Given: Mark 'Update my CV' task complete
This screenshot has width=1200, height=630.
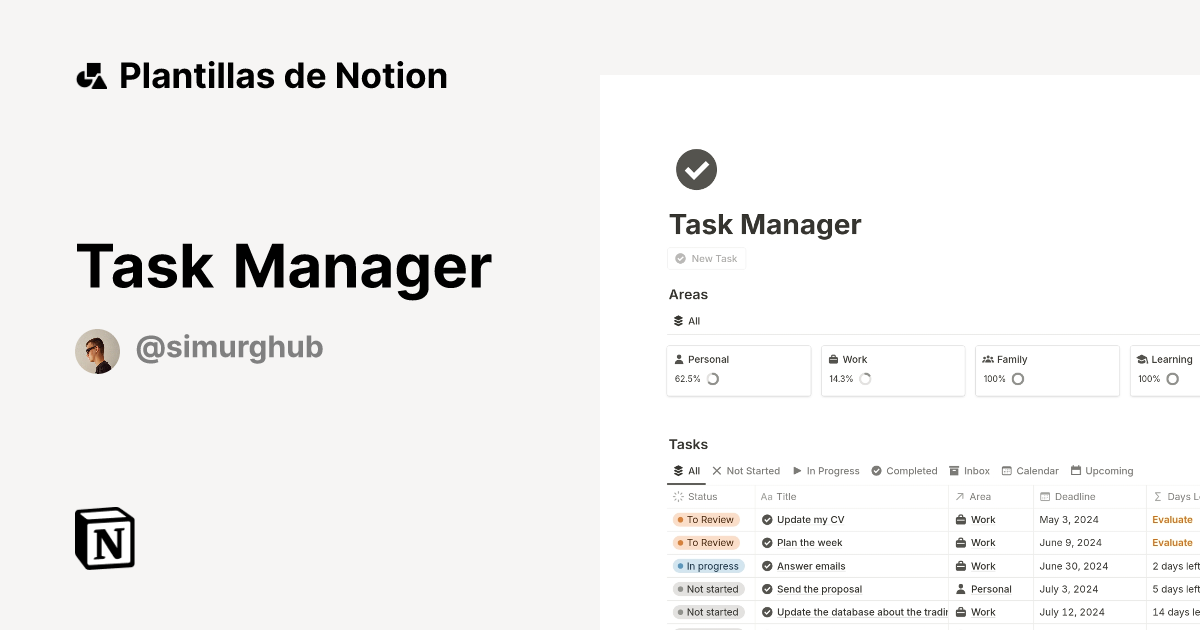Looking at the screenshot, I should 767,519.
